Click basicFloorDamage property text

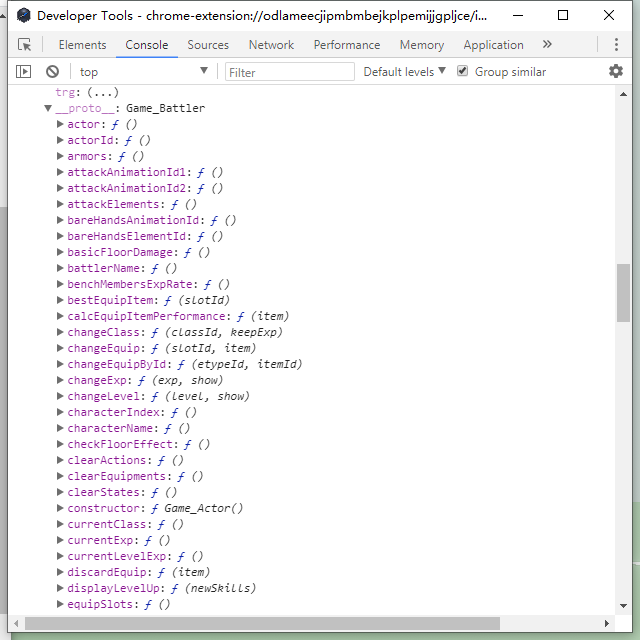pyautogui.click(x=120, y=252)
